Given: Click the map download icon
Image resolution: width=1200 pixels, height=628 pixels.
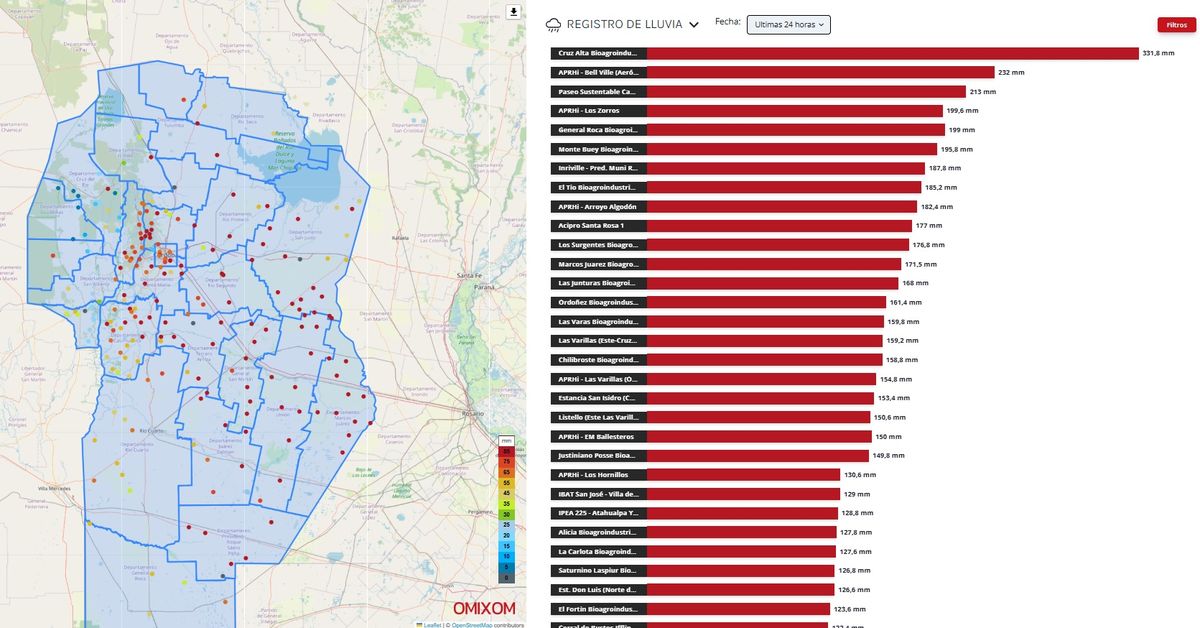Looking at the screenshot, I should (x=514, y=12).
